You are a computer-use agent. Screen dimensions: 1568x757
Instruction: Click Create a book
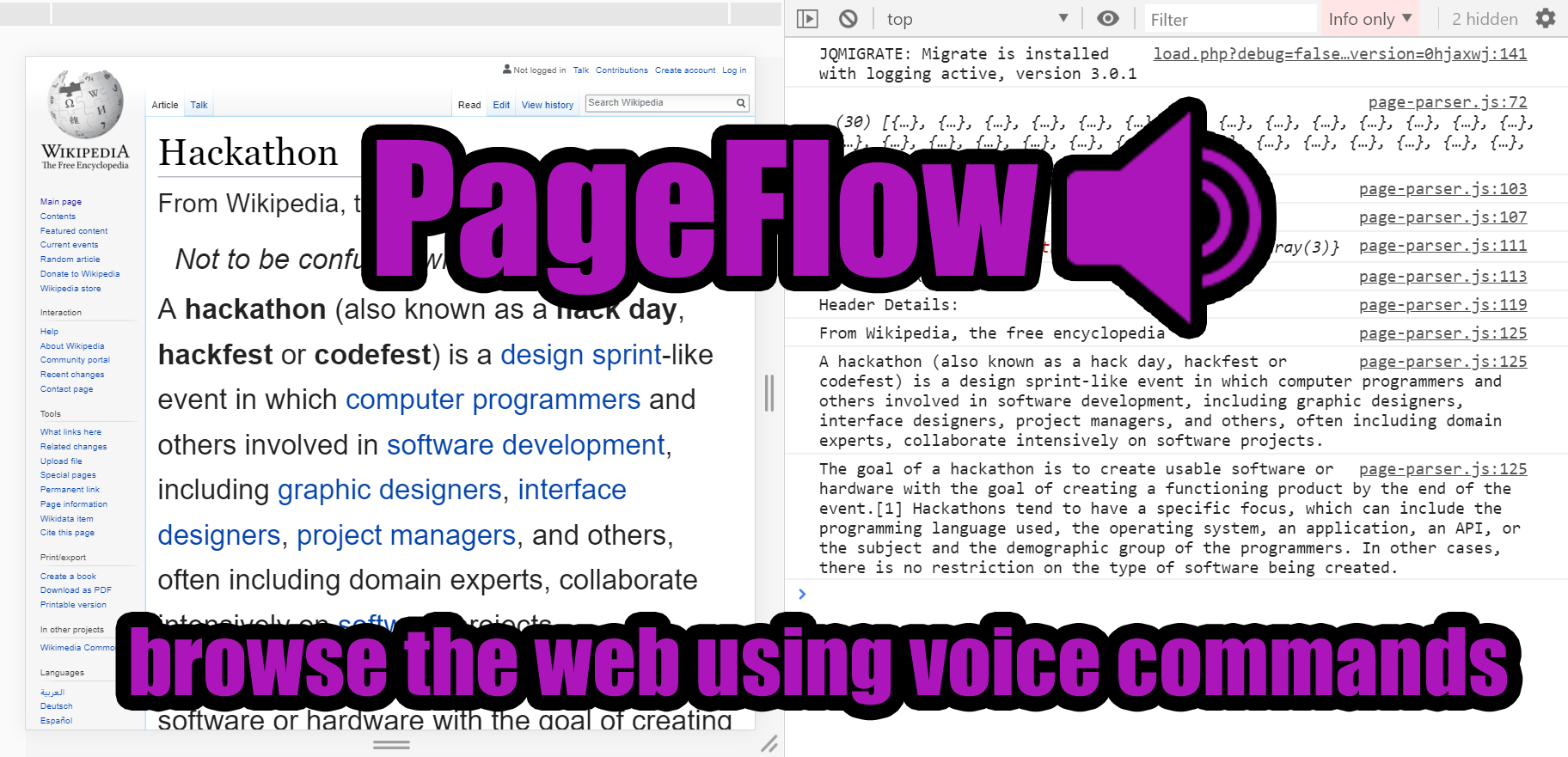[x=68, y=577]
